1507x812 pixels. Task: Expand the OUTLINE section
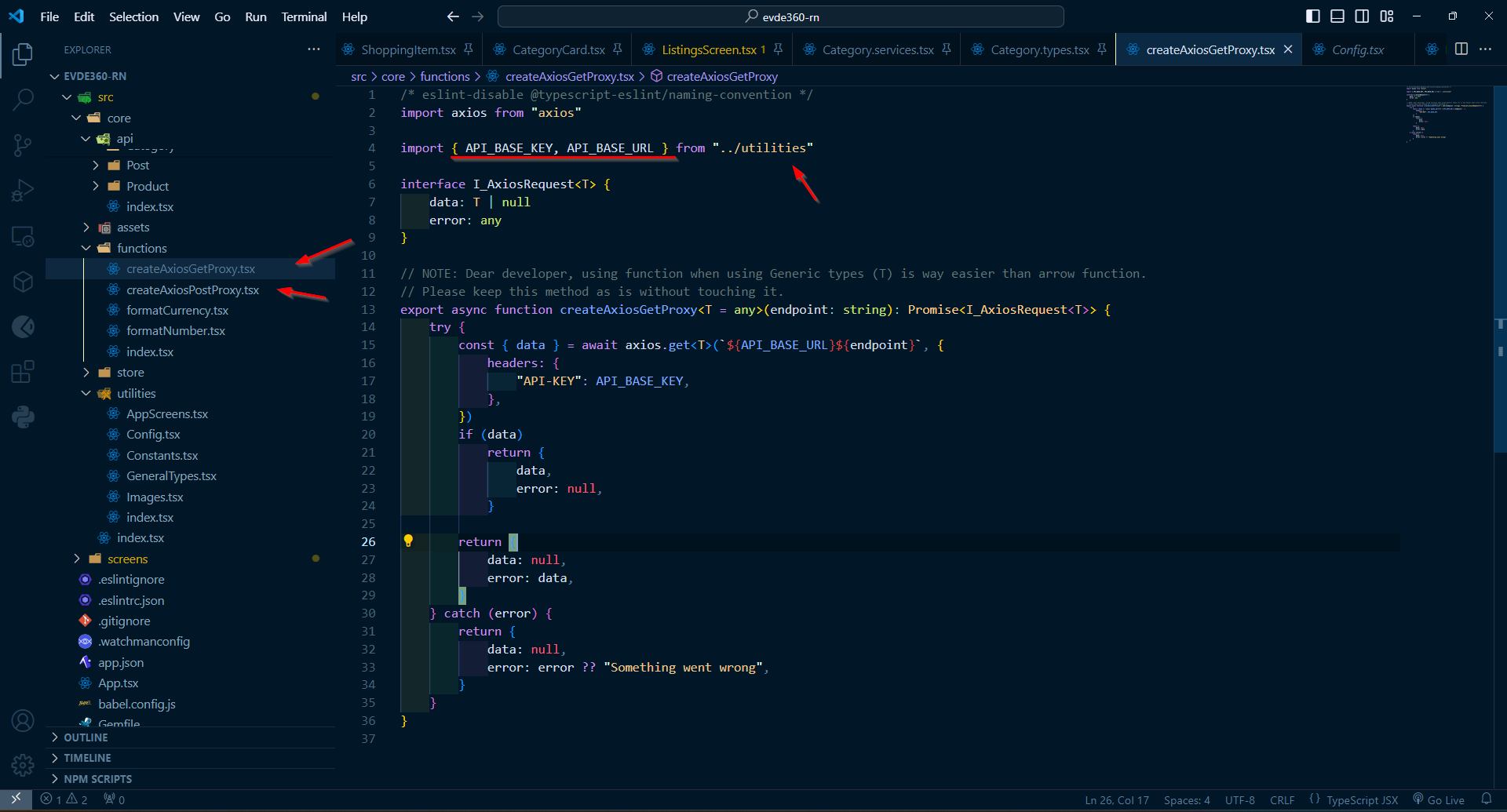[x=86, y=737]
